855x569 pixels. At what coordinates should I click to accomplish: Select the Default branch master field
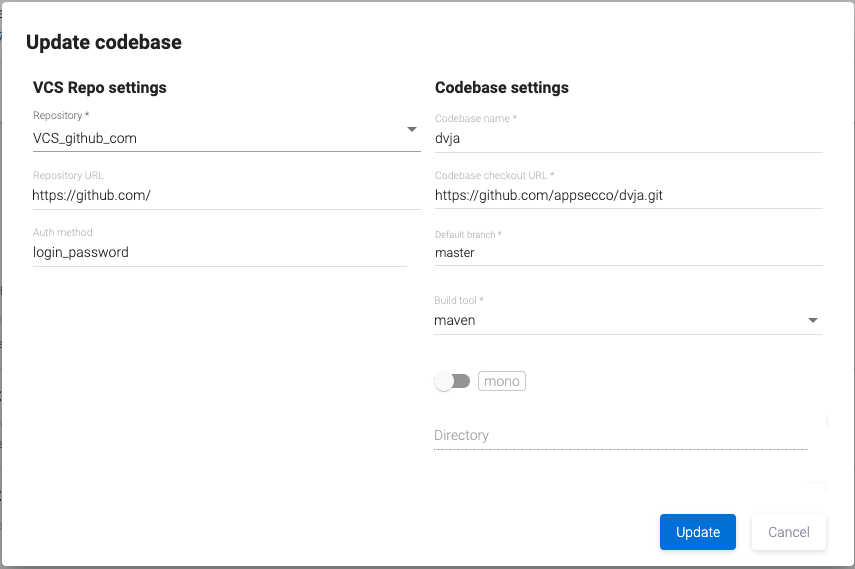click(x=627, y=253)
